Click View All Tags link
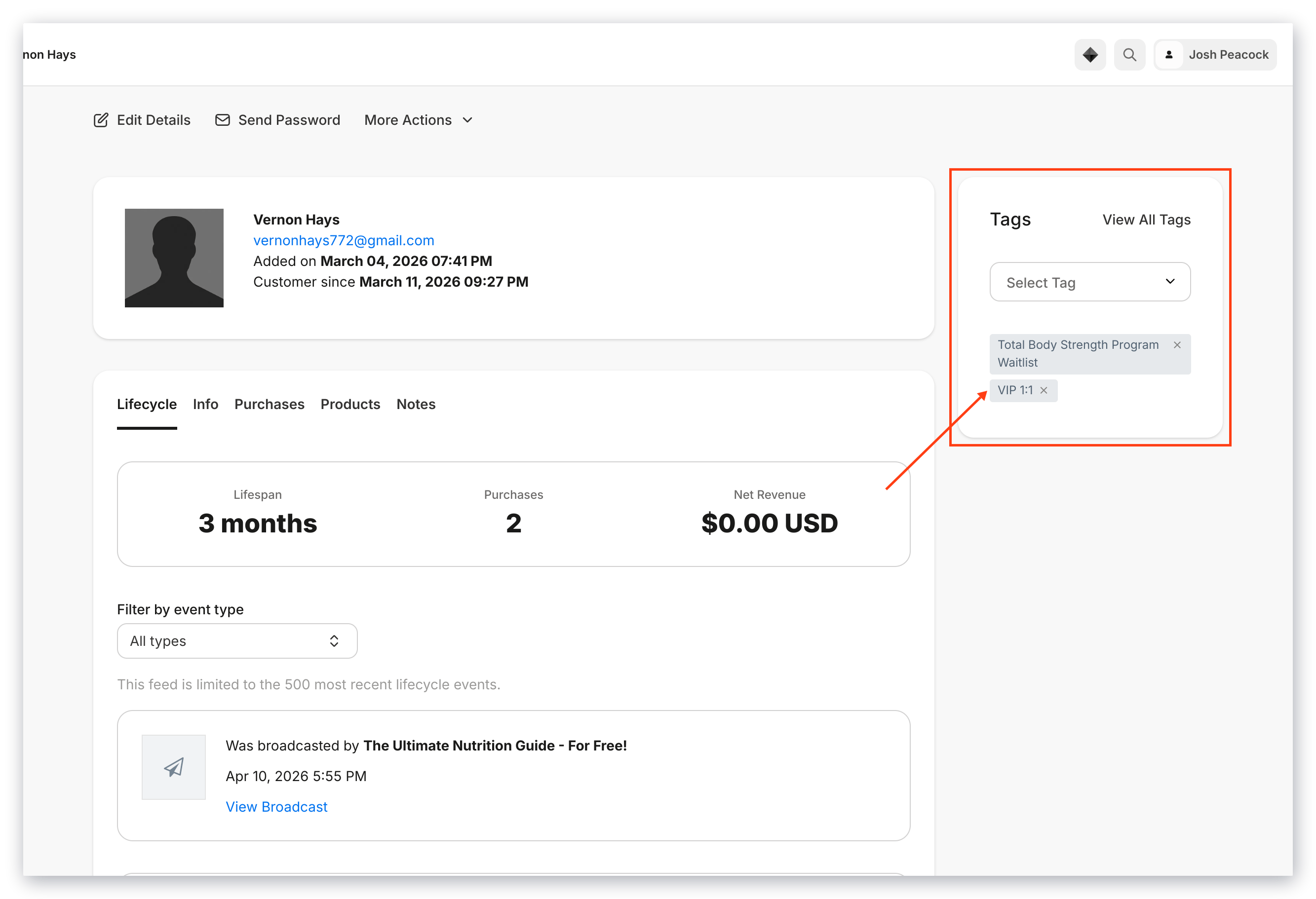1316x899 pixels. (1147, 220)
